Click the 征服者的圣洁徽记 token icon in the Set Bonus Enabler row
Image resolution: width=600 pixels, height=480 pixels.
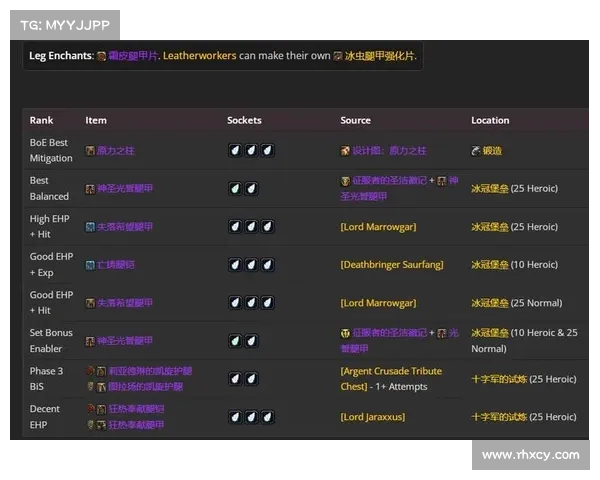tap(345, 333)
